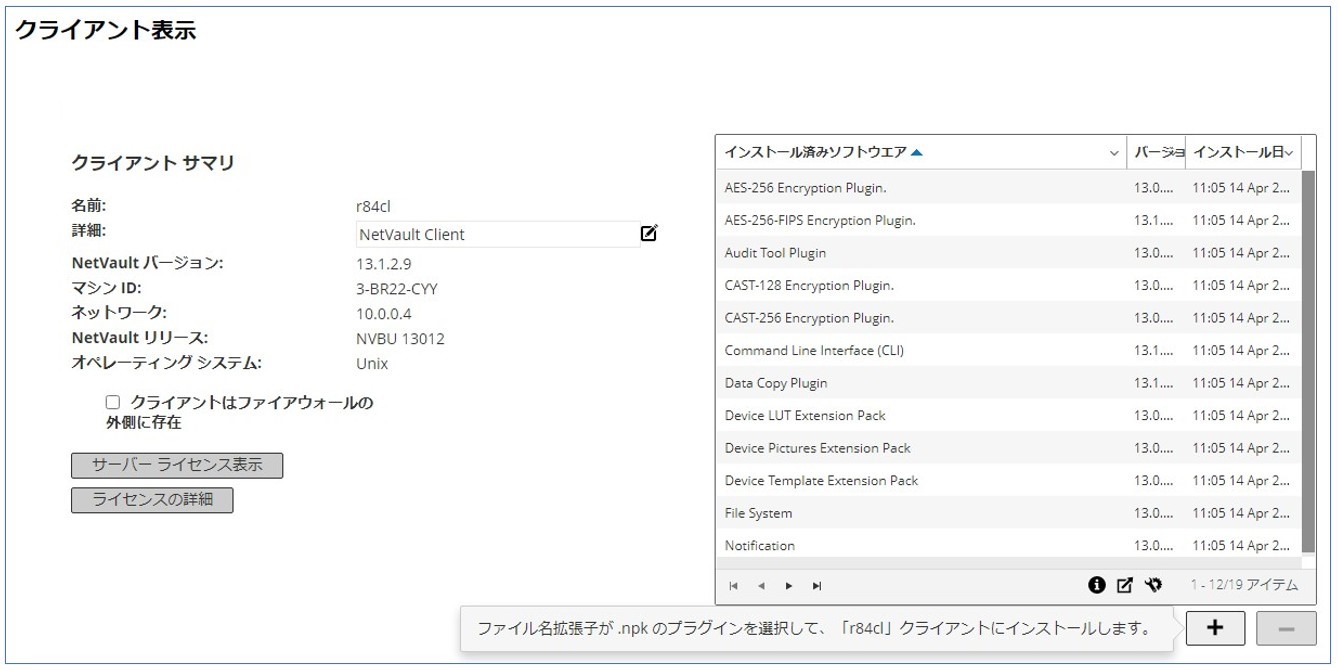Select Notification row
This screenshot has width=1338, height=670.
click(1009, 545)
